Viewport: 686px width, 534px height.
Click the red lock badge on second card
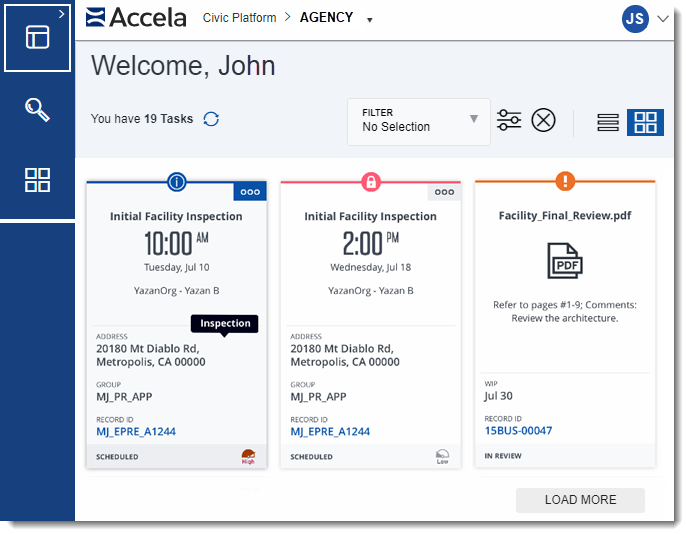pos(371,181)
